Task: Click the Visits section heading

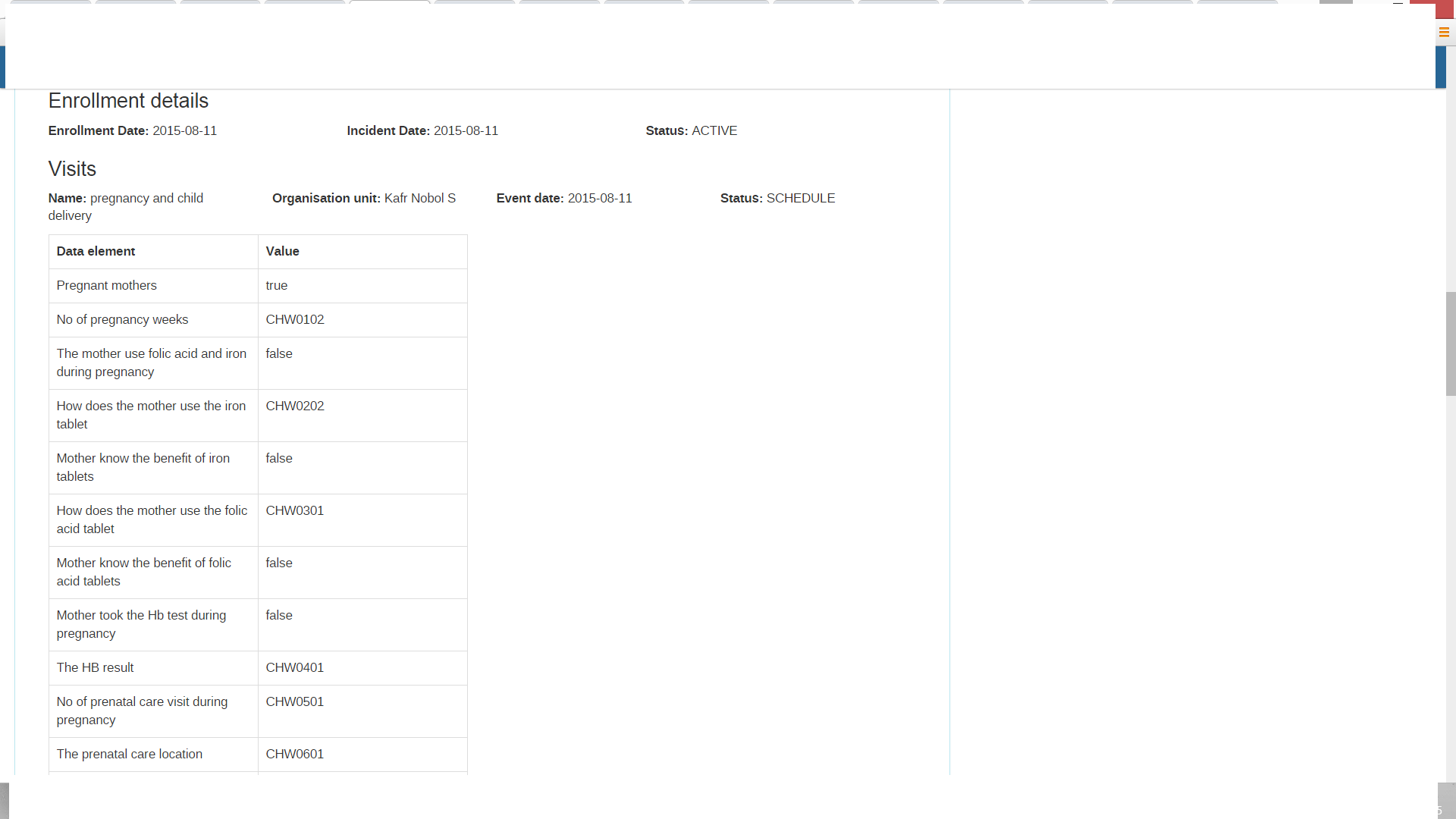Action: point(72,169)
